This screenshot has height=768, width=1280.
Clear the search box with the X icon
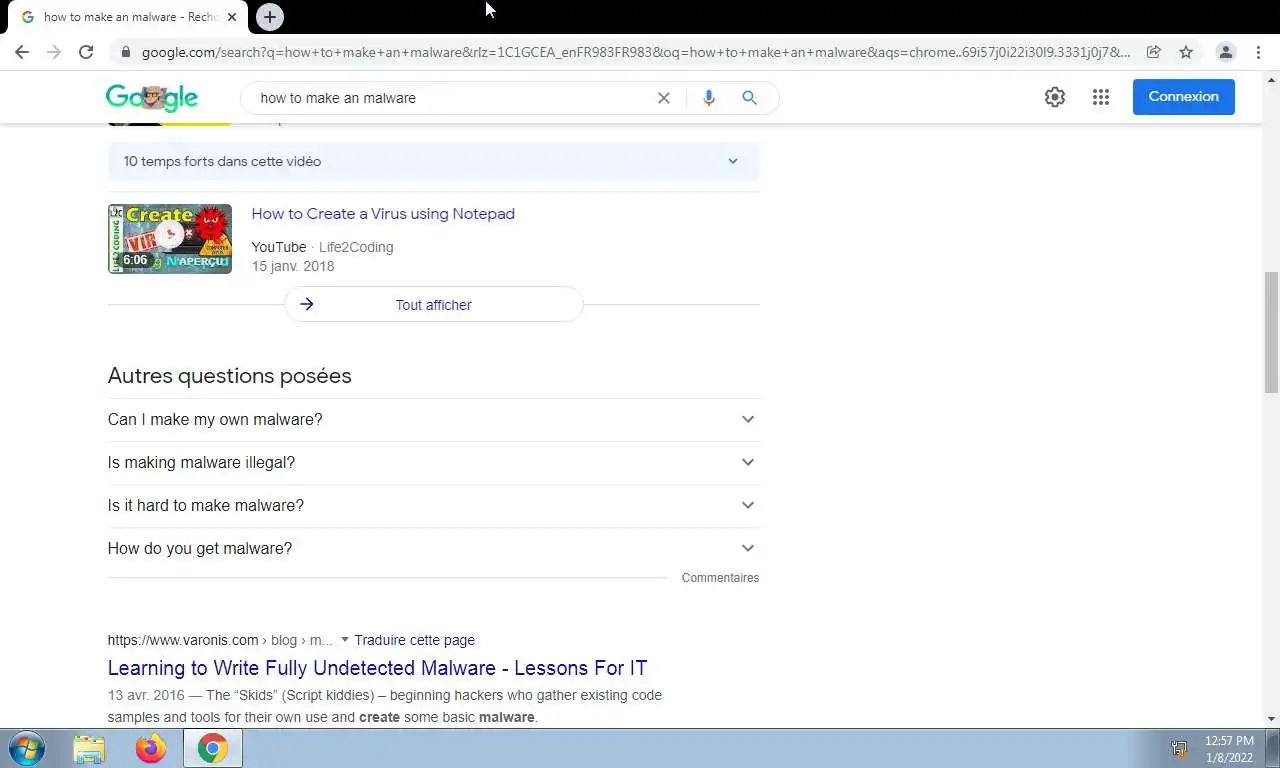664,98
